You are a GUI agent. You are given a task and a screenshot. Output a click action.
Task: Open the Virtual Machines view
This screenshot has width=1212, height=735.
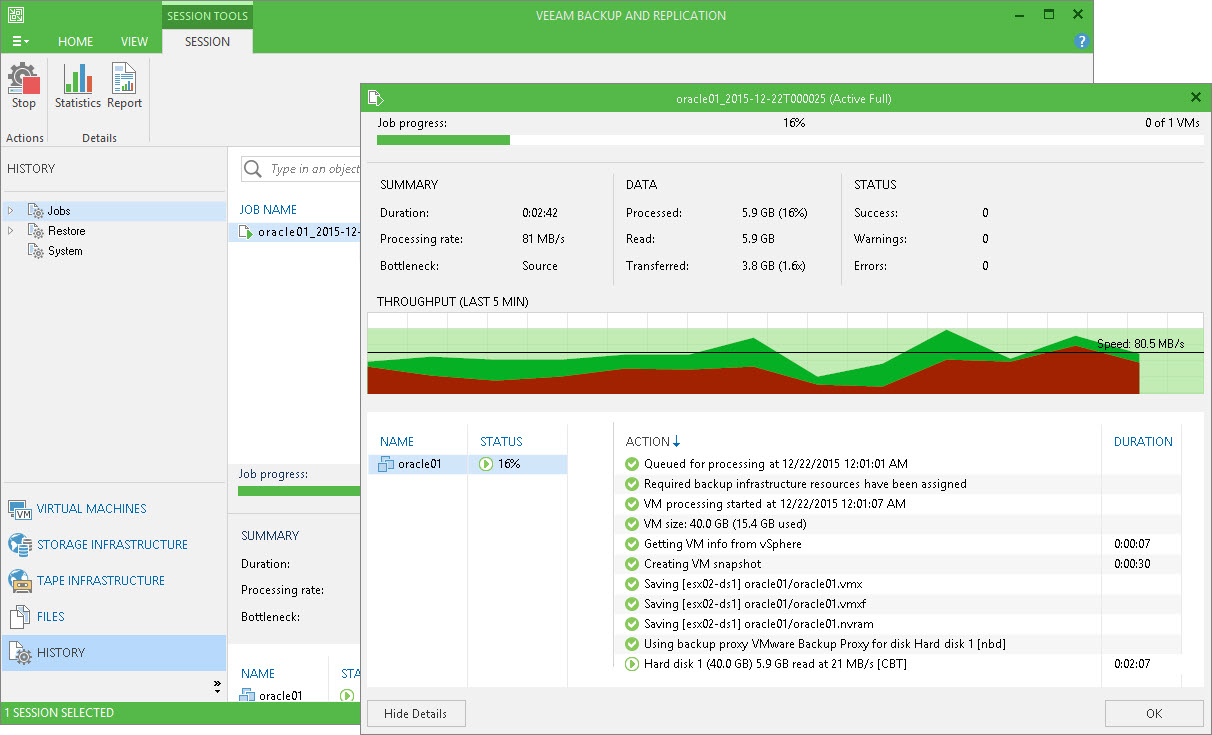pos(91,509)
